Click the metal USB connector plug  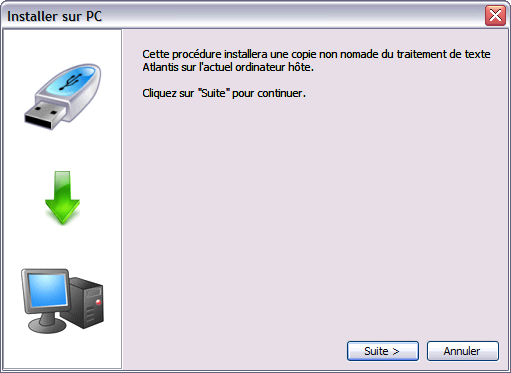coord(44,115)
